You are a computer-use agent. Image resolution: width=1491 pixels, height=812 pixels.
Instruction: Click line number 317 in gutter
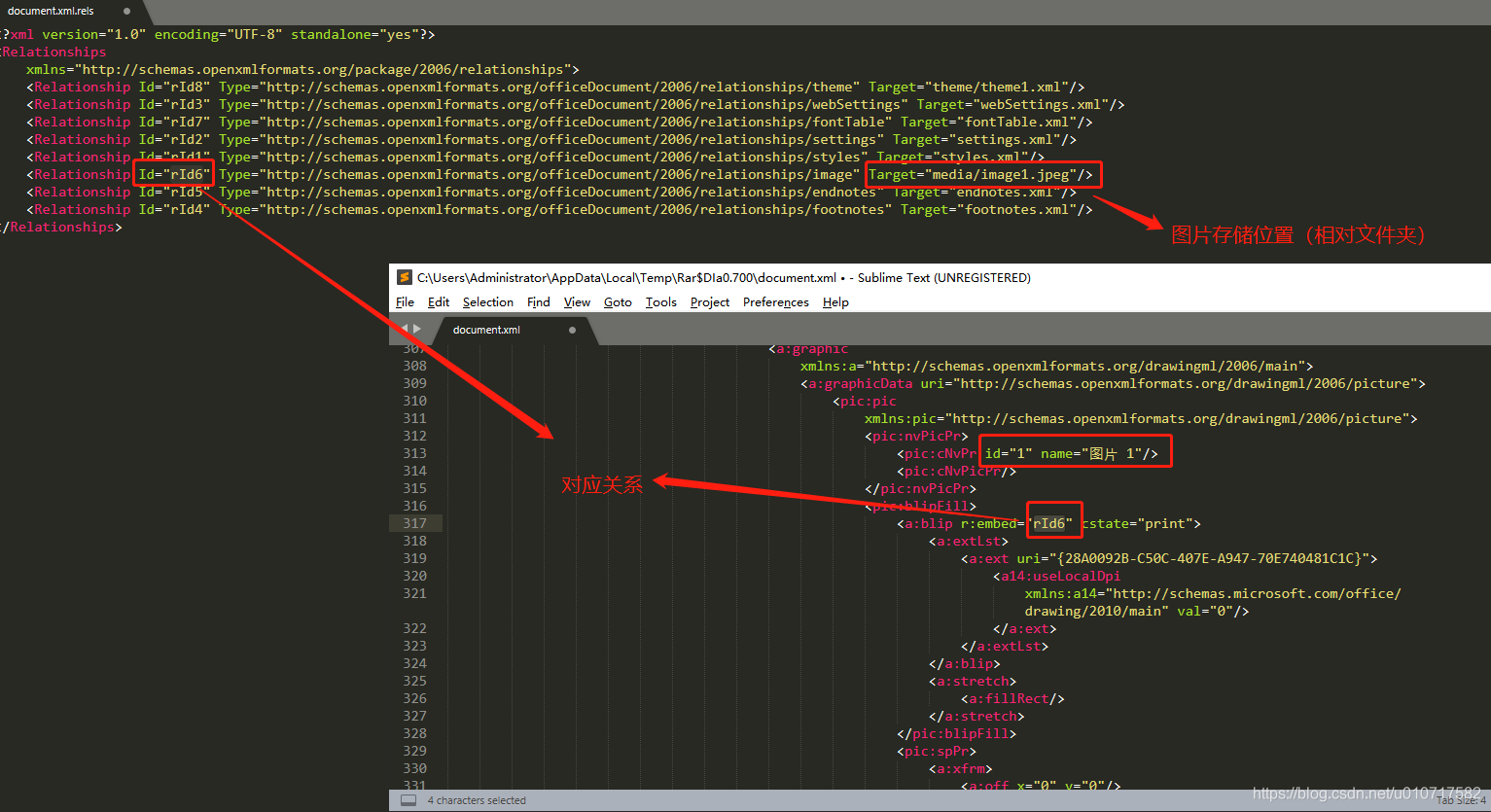[x=414, y=523]
